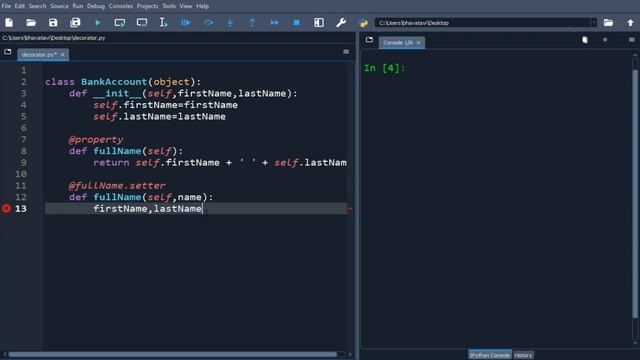This screenshot has width=640, height=360.
Task: Open the Edit menu
Action: (x=20, y=6)
